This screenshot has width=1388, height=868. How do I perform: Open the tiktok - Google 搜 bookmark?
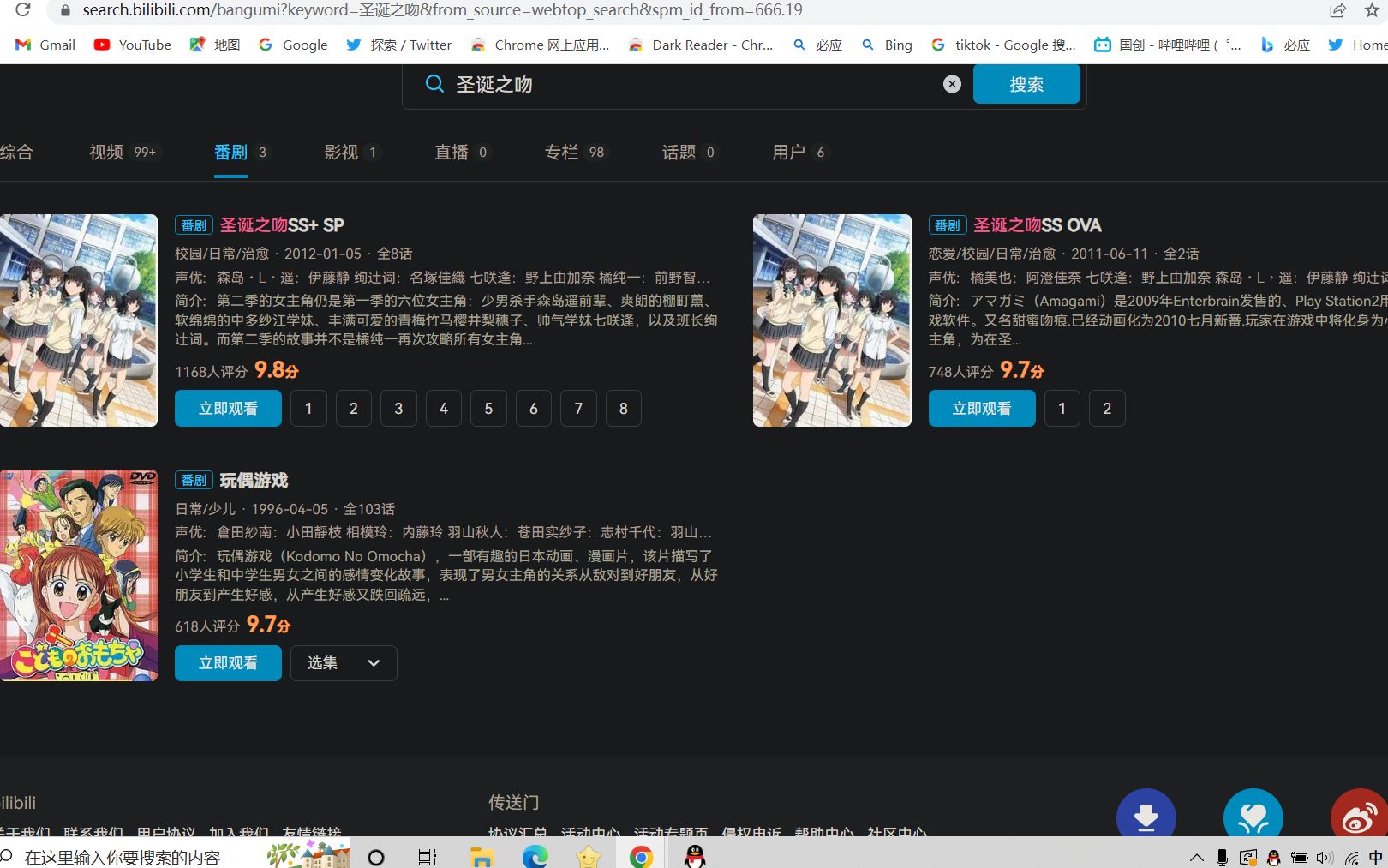tap(1003, 45)
